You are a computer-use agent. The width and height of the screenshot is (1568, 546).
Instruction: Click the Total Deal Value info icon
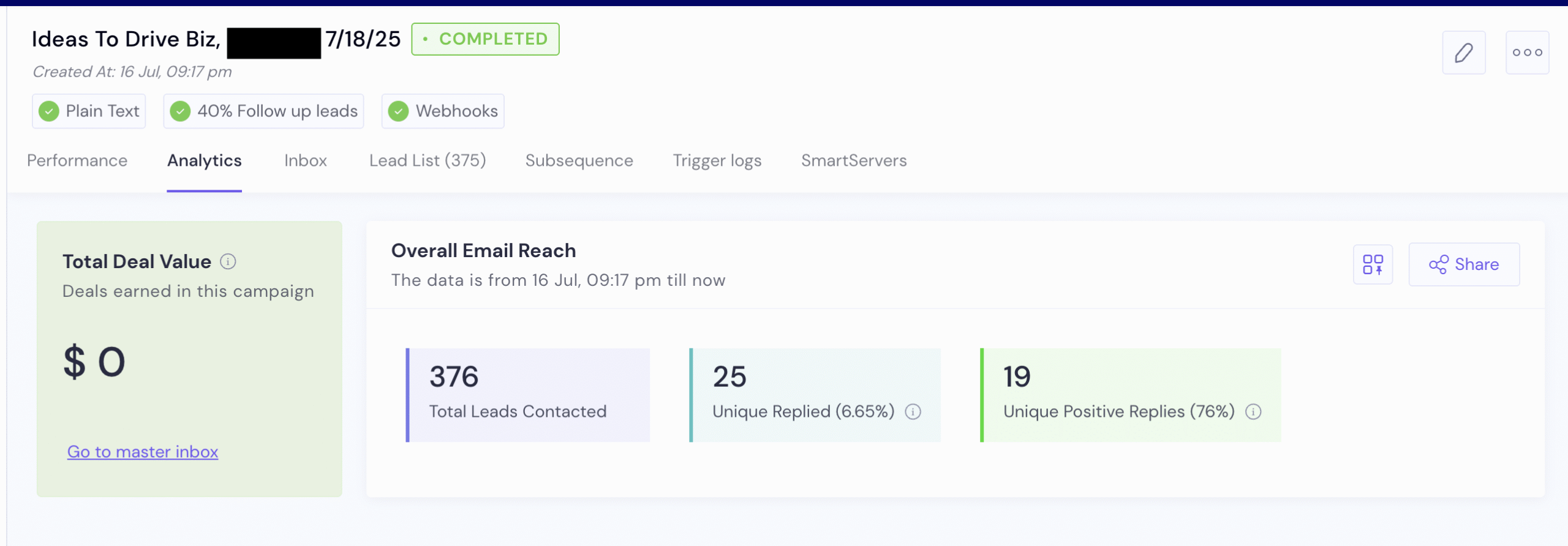point(228,262)
